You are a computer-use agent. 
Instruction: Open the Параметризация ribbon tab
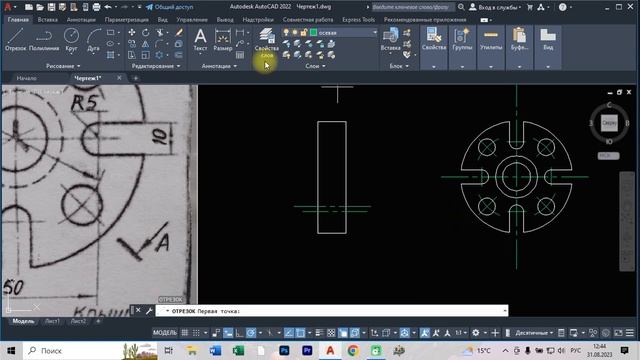[127, 20]
